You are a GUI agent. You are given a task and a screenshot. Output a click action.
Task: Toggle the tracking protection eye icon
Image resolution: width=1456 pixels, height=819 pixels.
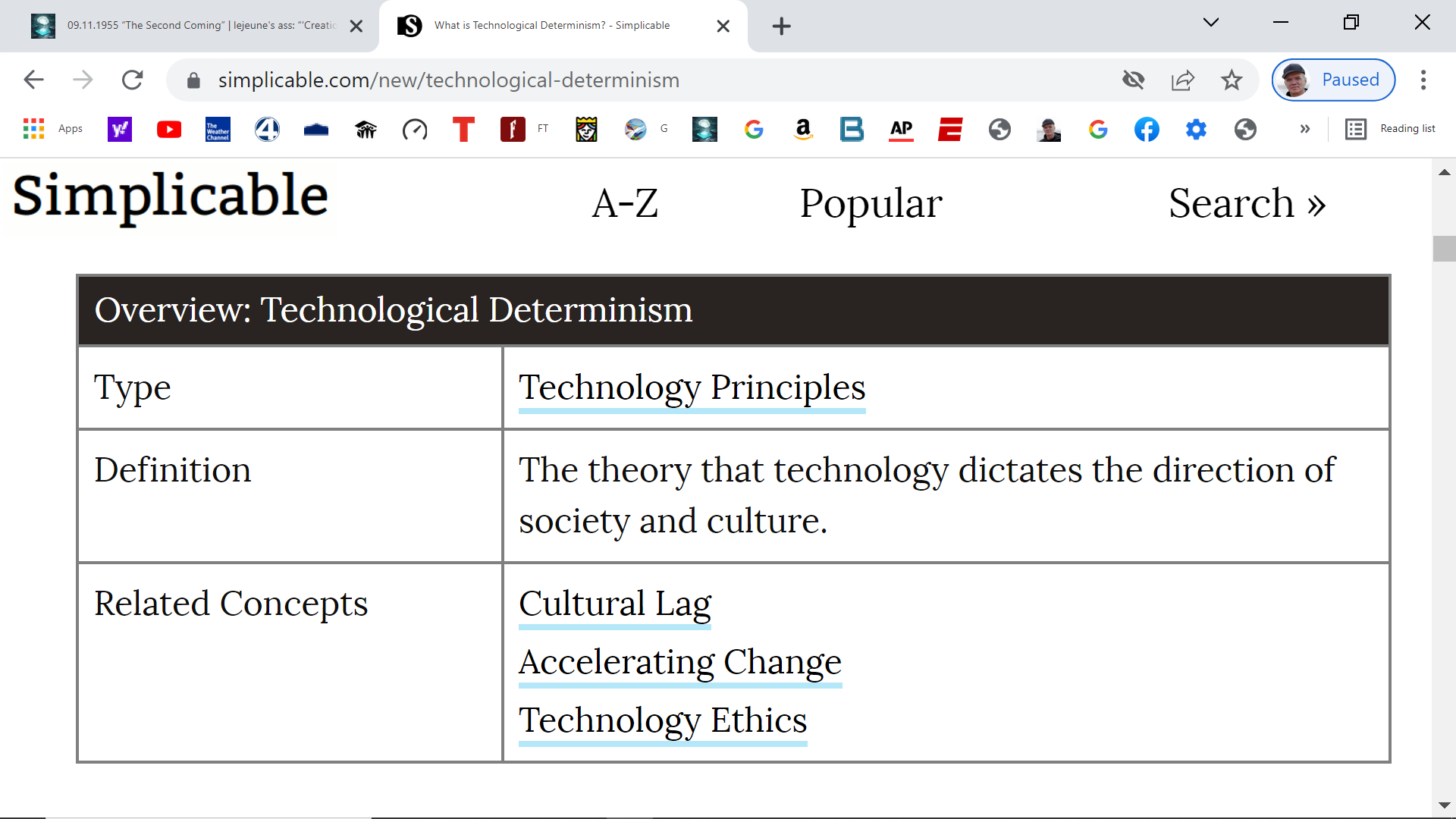point(1134,80)
